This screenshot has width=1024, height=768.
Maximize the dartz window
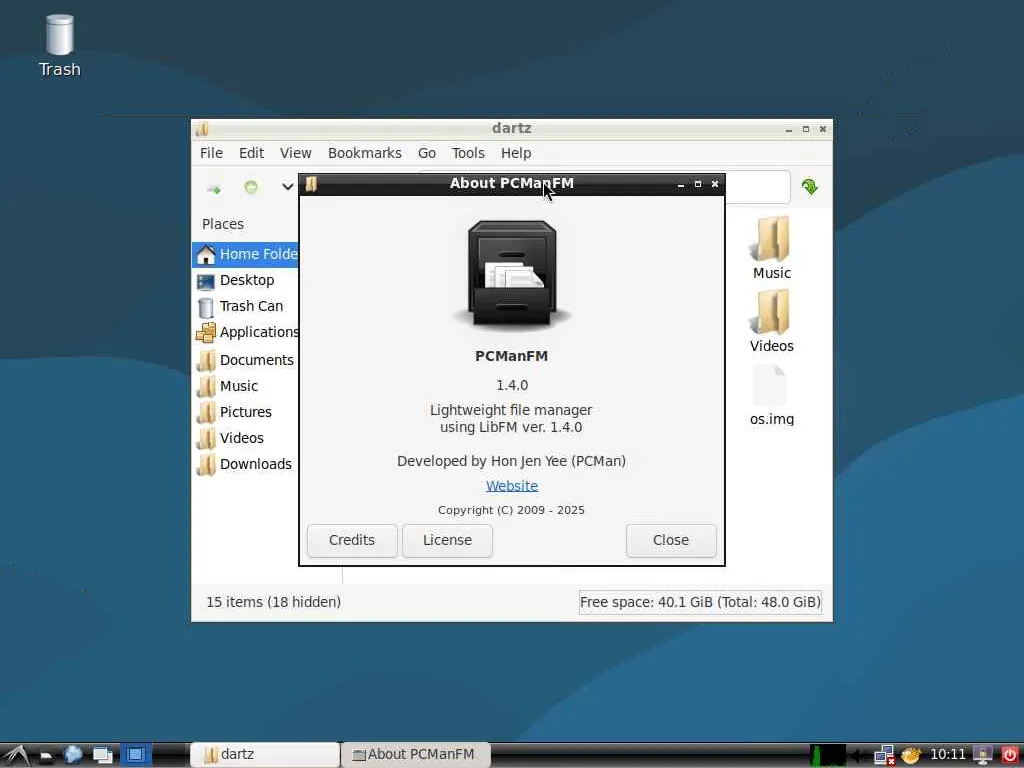[806, 129]
